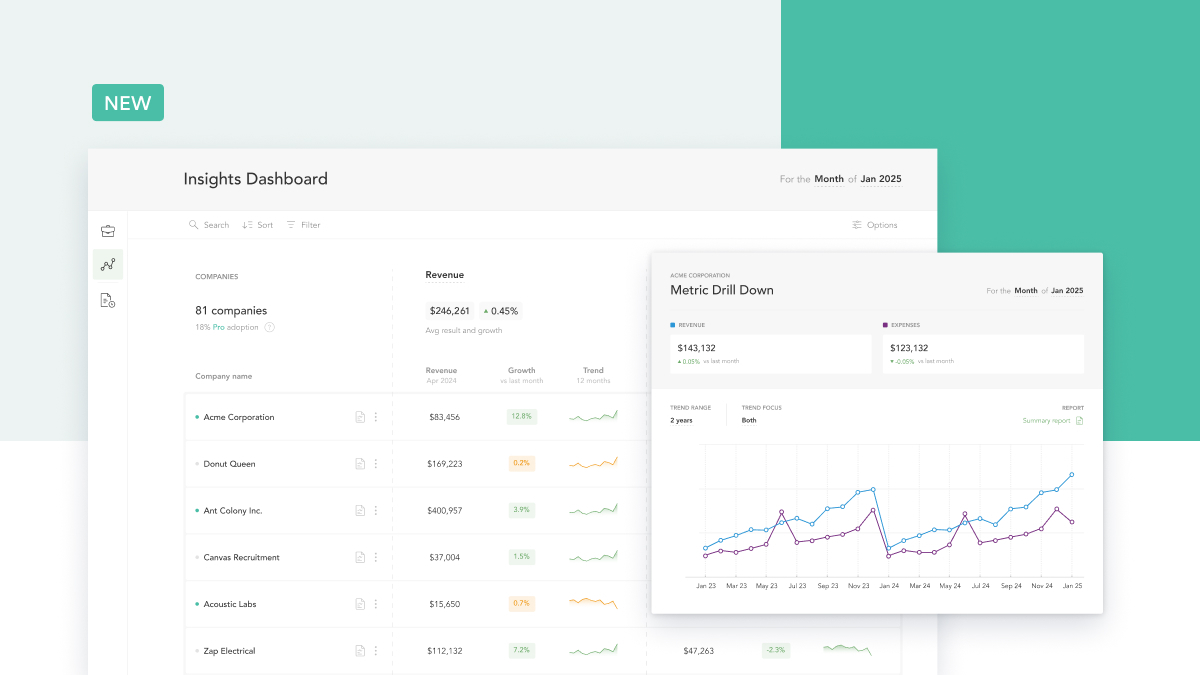1200x675 pixels.
Task: Click Ant Colony 3.9% growth badge
Action: [521, 510]
